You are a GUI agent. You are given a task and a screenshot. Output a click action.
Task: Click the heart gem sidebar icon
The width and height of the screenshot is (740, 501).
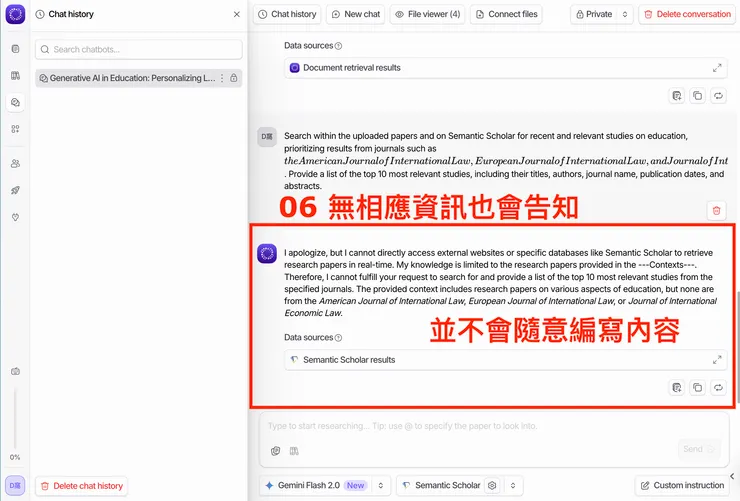15,217
